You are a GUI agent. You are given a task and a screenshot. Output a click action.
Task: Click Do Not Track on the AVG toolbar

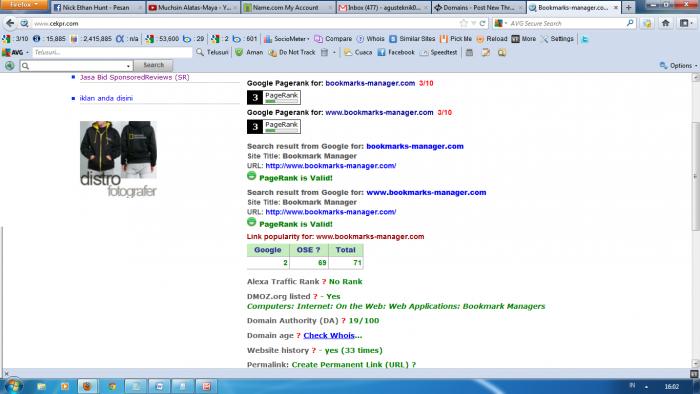292,52
